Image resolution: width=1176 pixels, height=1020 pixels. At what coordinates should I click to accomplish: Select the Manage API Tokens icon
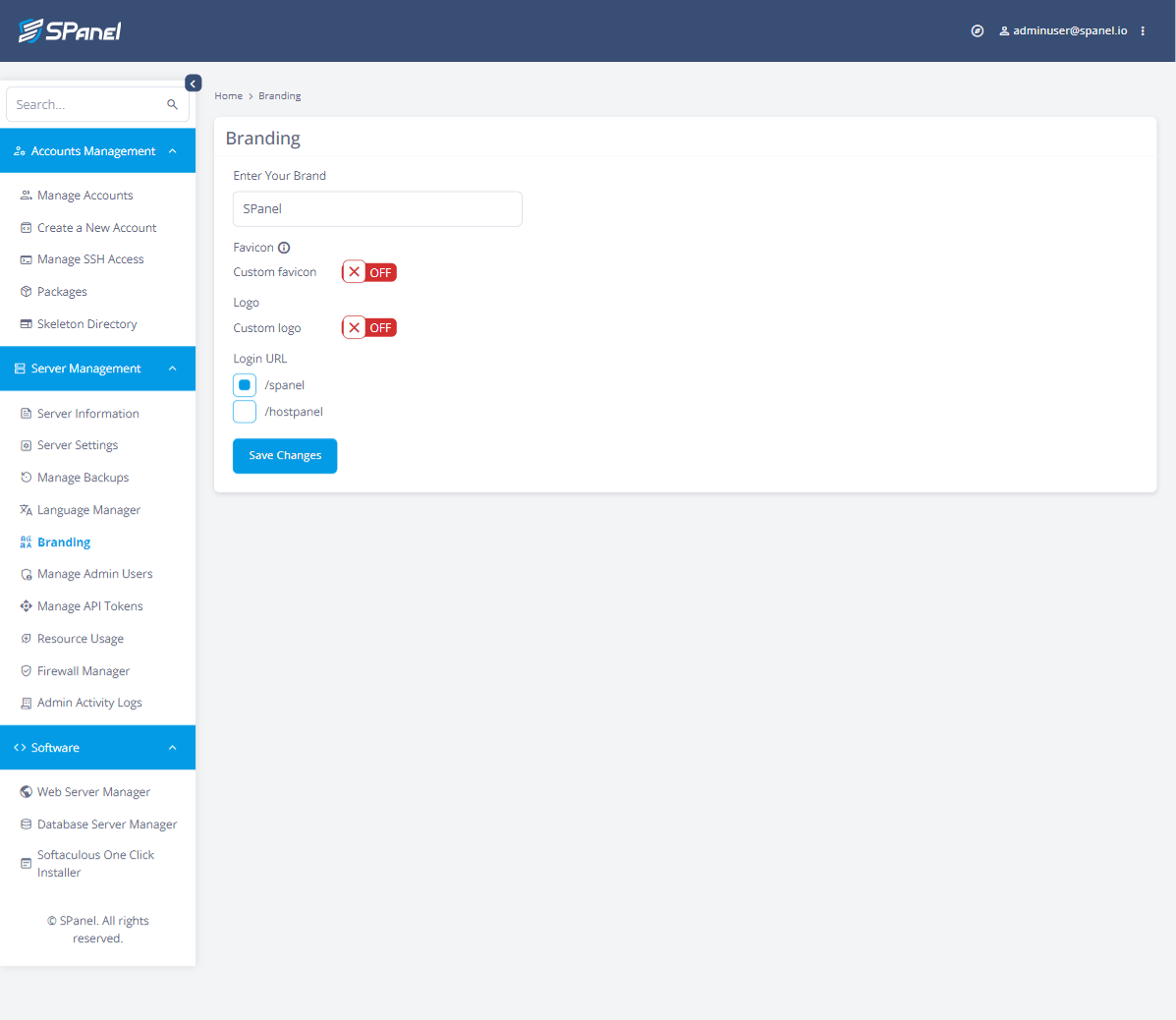(26, 605)
